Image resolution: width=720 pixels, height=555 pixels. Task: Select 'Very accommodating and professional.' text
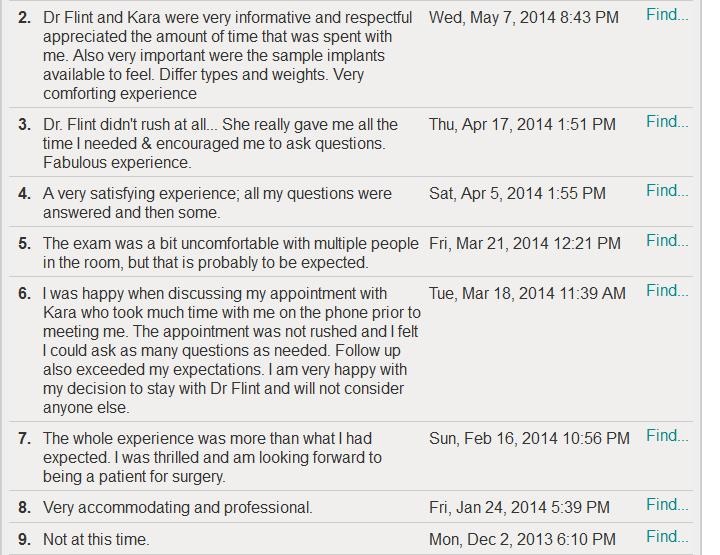click(x=178, y=508)
